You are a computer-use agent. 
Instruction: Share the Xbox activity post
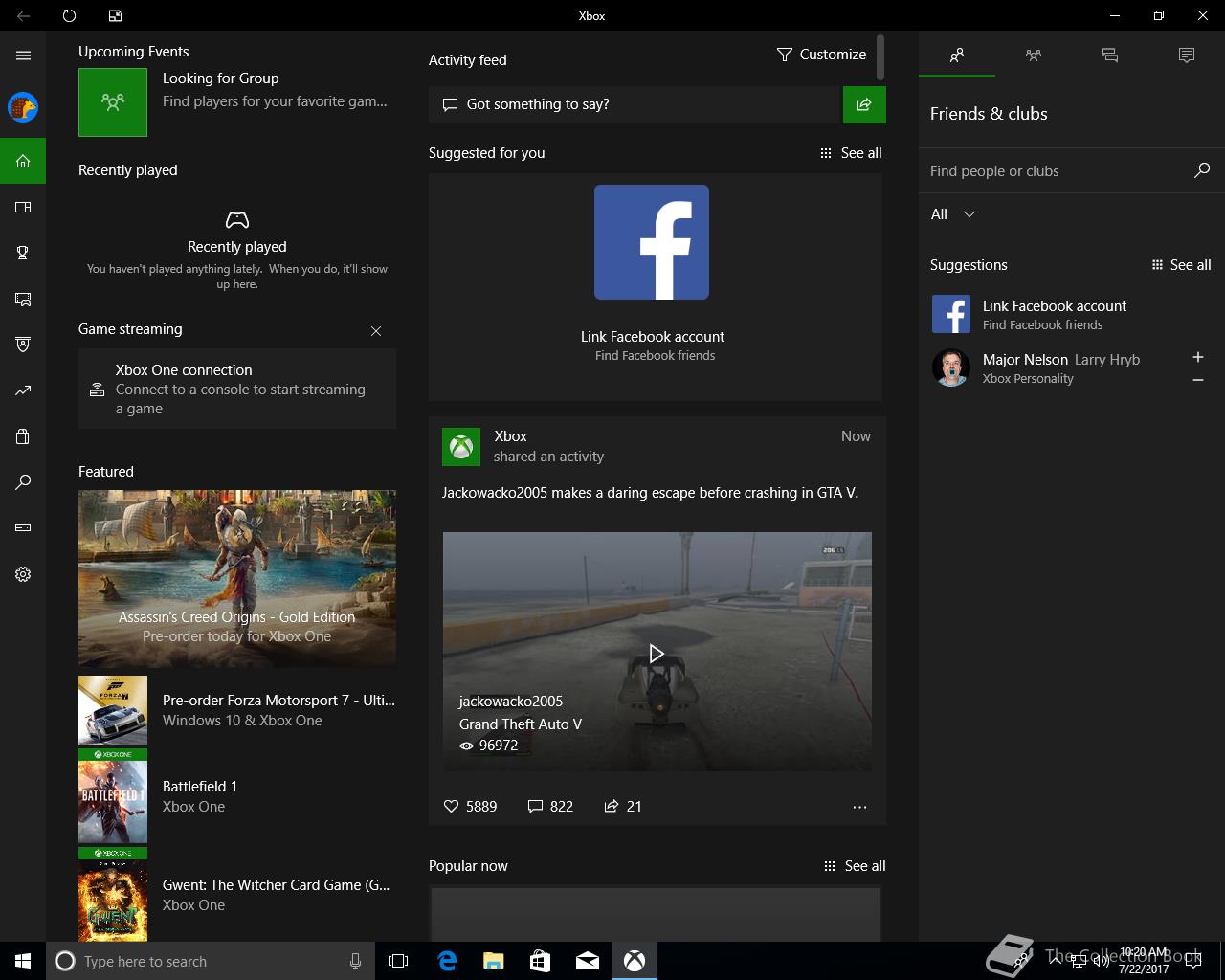tap(623, 807)
